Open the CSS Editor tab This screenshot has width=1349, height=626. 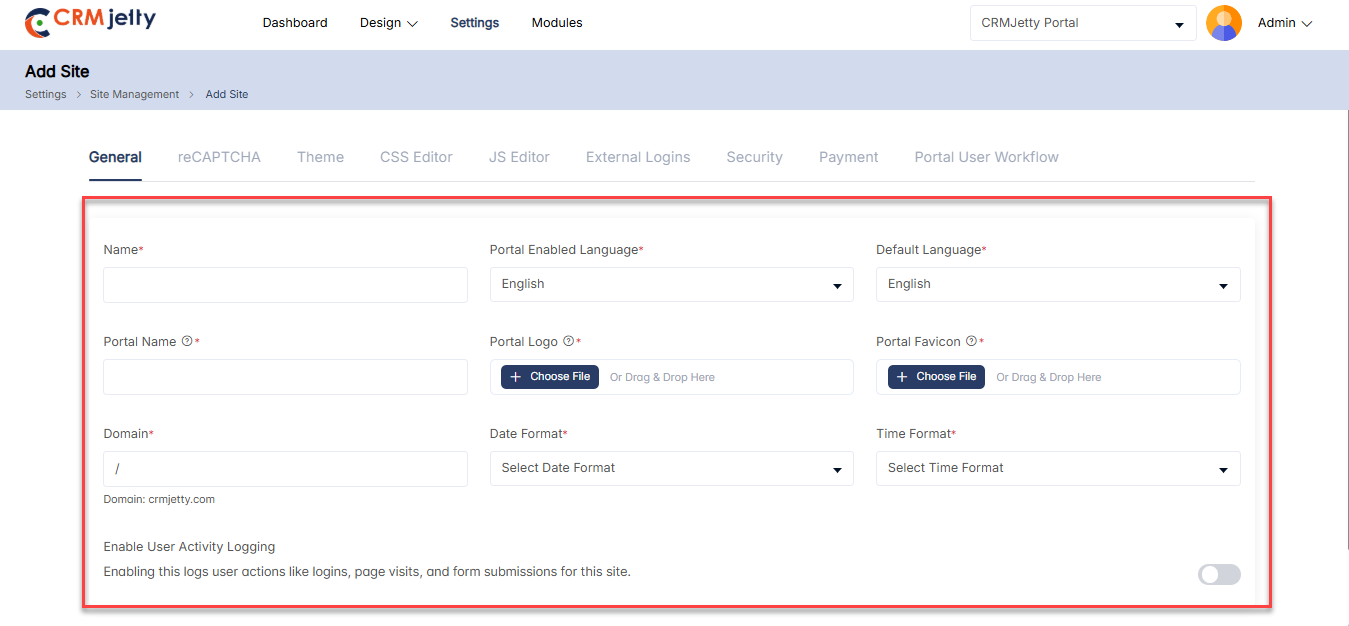click(416, 157)
